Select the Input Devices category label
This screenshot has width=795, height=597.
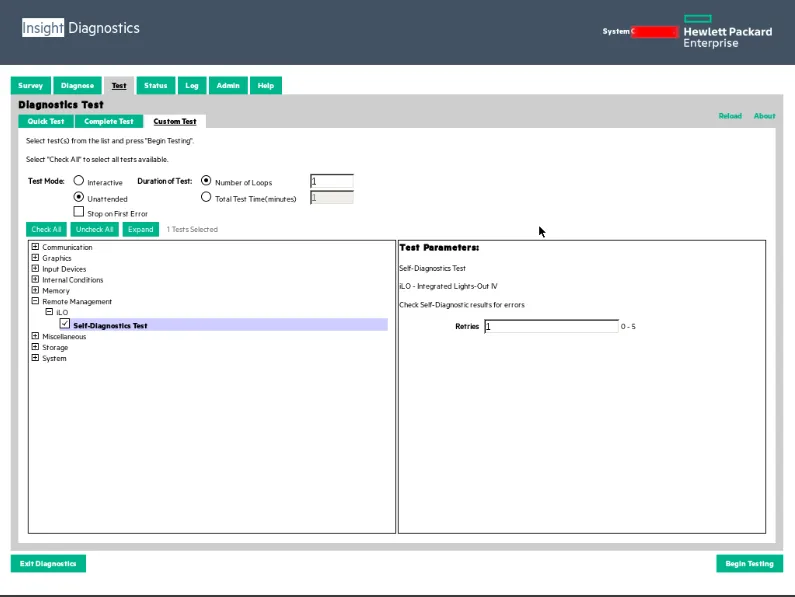[x=64, y=269]
